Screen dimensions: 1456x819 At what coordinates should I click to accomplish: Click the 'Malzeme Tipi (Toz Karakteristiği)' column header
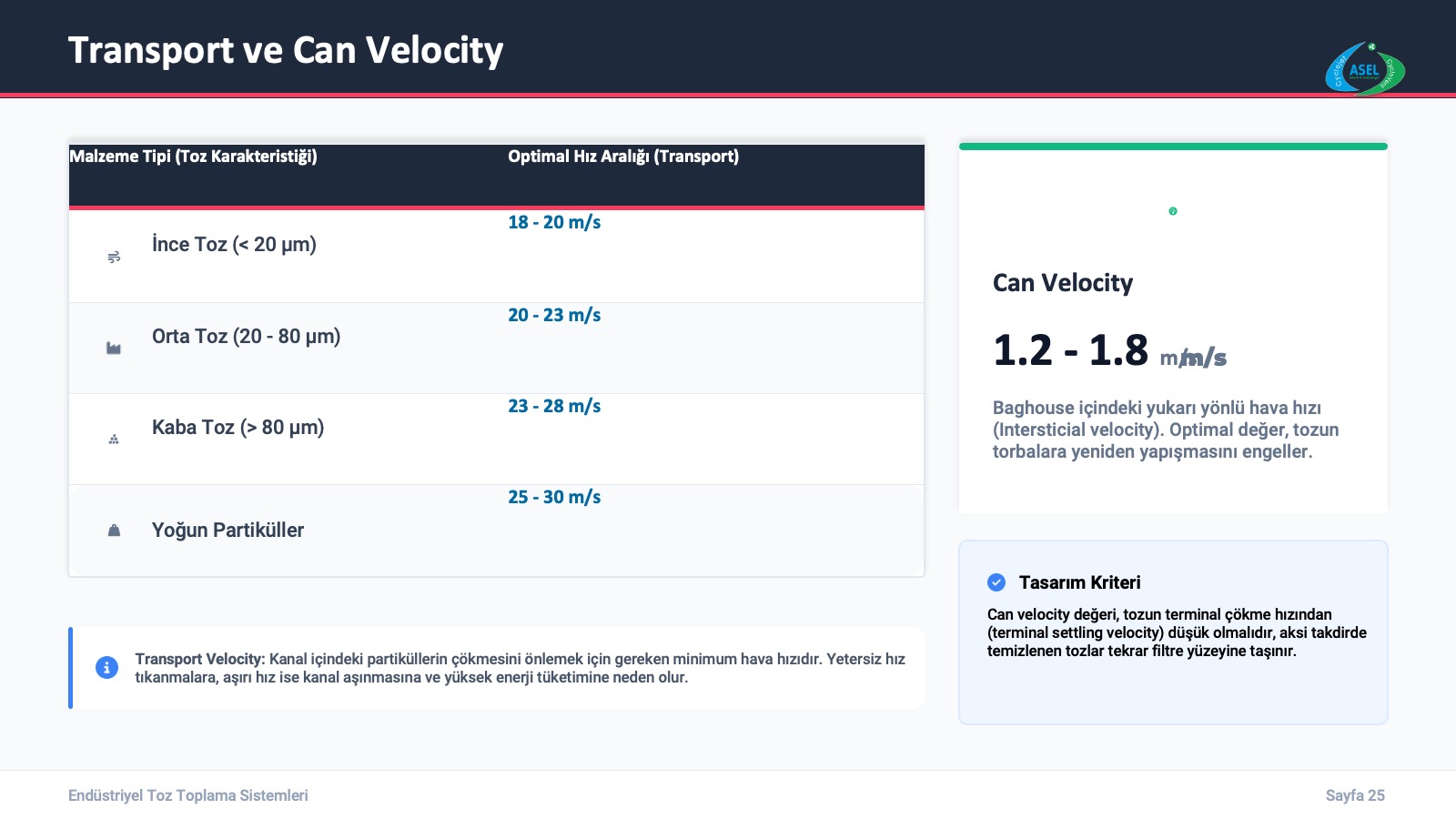pyautogui.click(x=193, y=157)
